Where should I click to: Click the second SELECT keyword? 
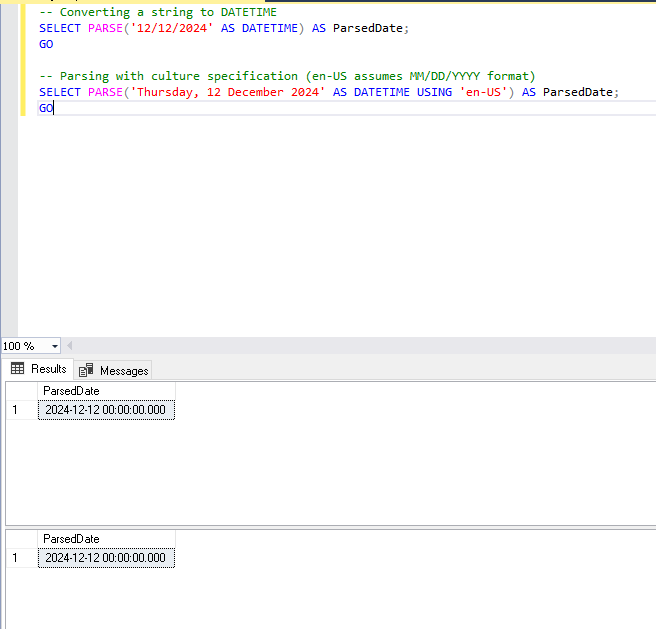pyautogui.click(x=59, y=92)
